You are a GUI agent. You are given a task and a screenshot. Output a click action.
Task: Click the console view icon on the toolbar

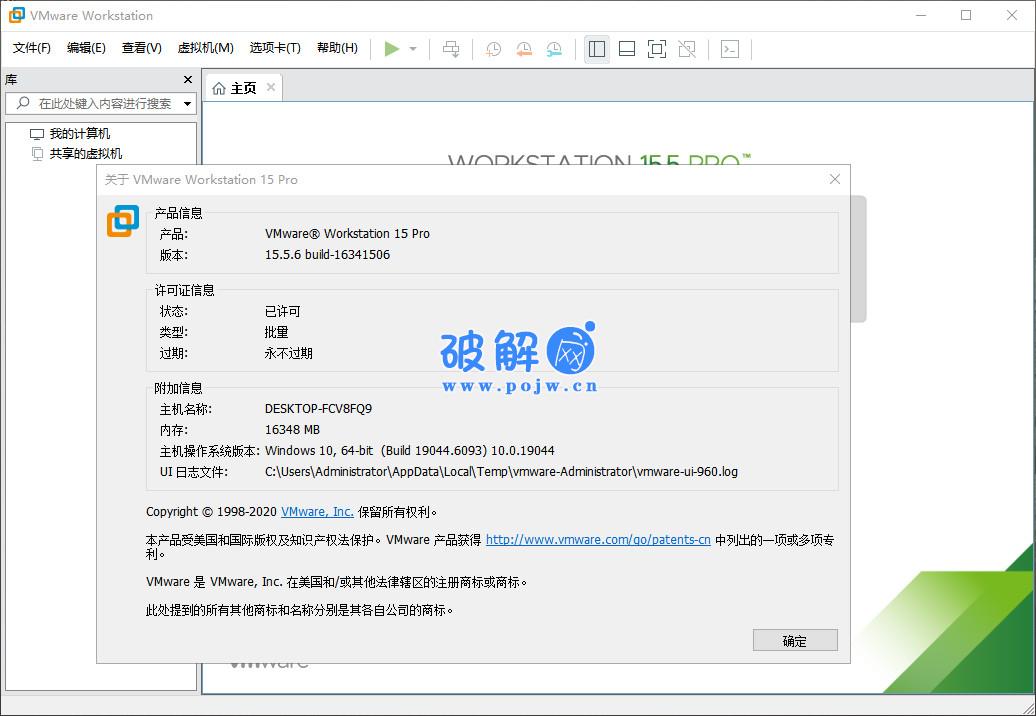coord(730,48)
